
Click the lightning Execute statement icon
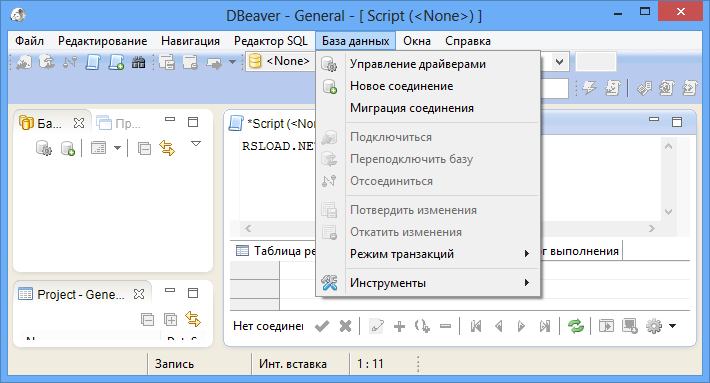[589, 88]
